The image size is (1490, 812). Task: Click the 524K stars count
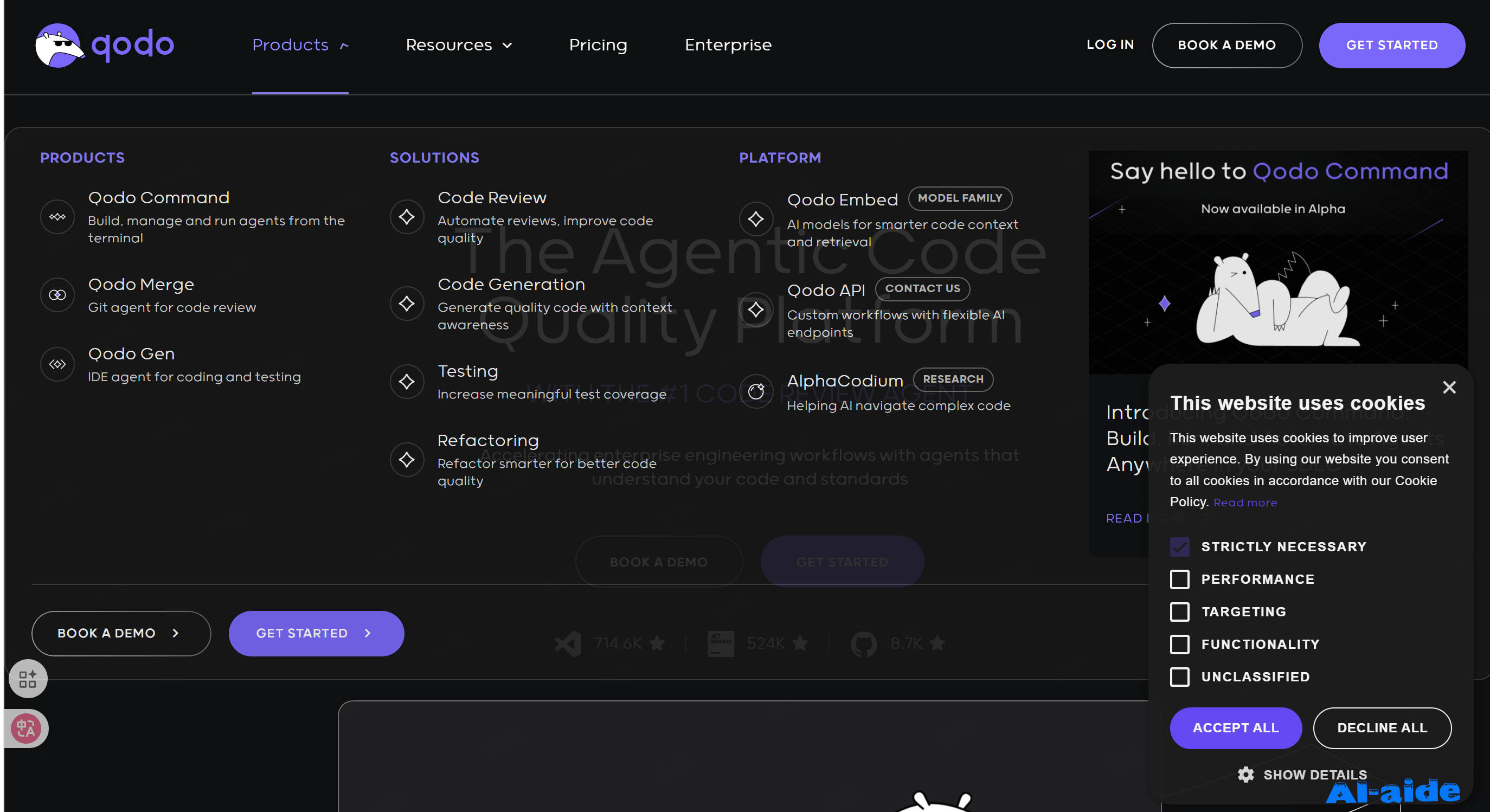coord(765,643)
